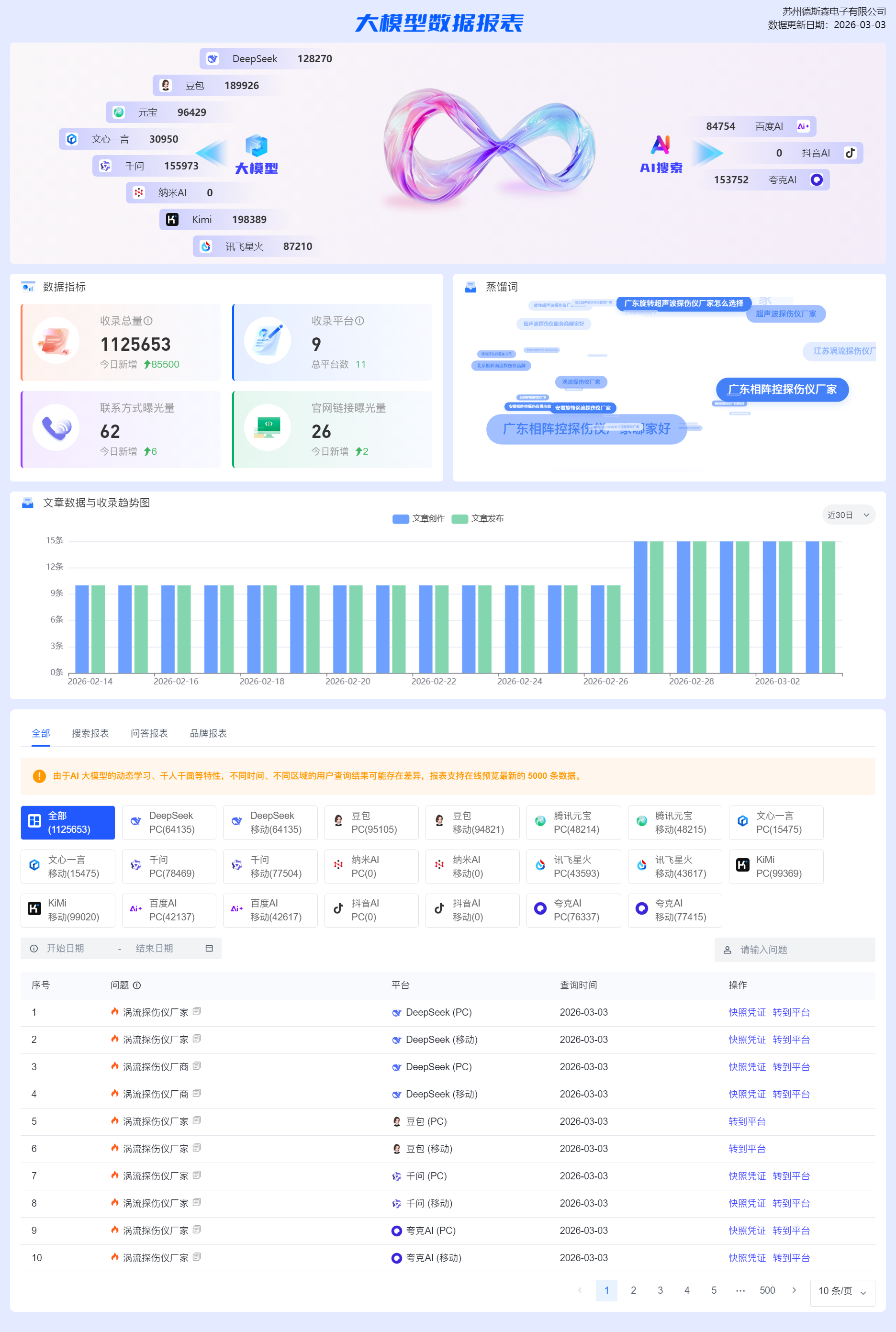Expand more pages via the pagination ellipsis
The image size is (896, 1332).
[x=740, y=1290]
